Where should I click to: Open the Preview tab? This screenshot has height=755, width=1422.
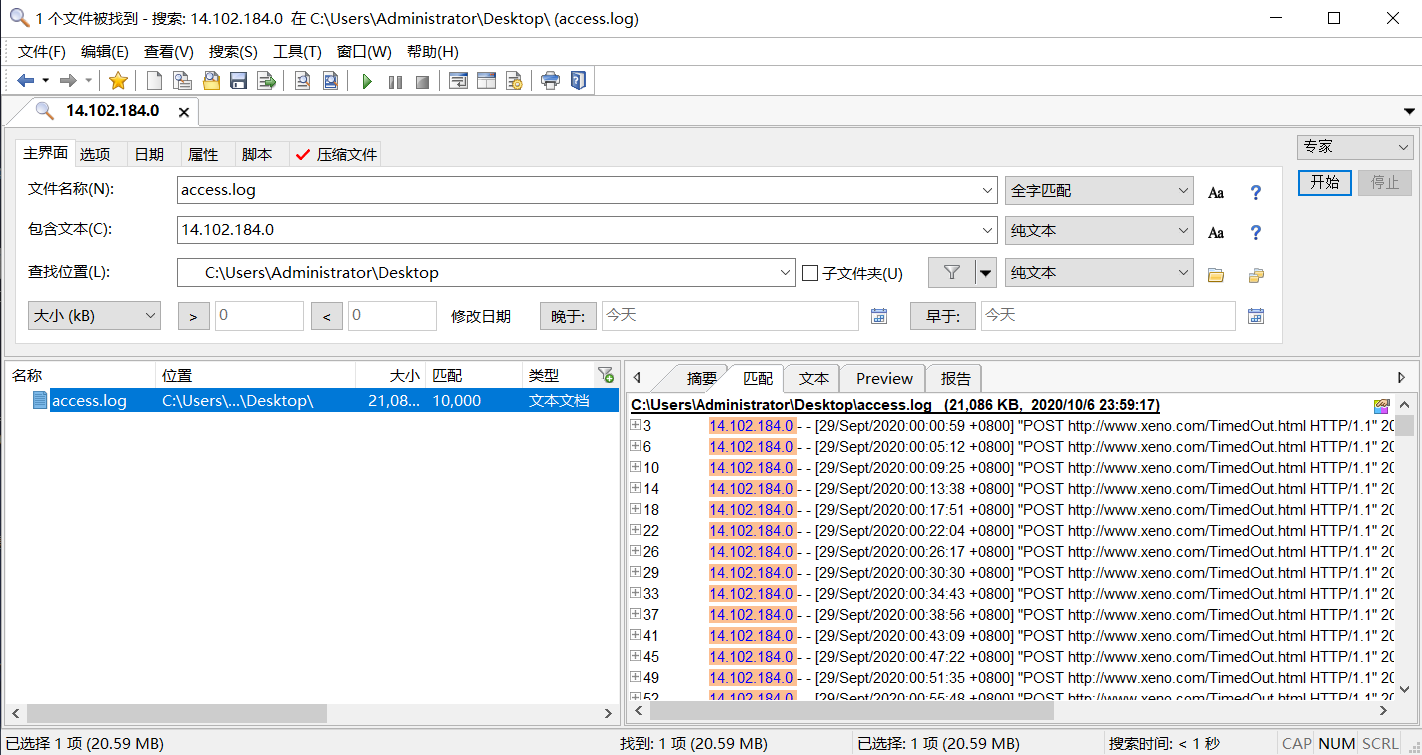(x=884, y=378)
